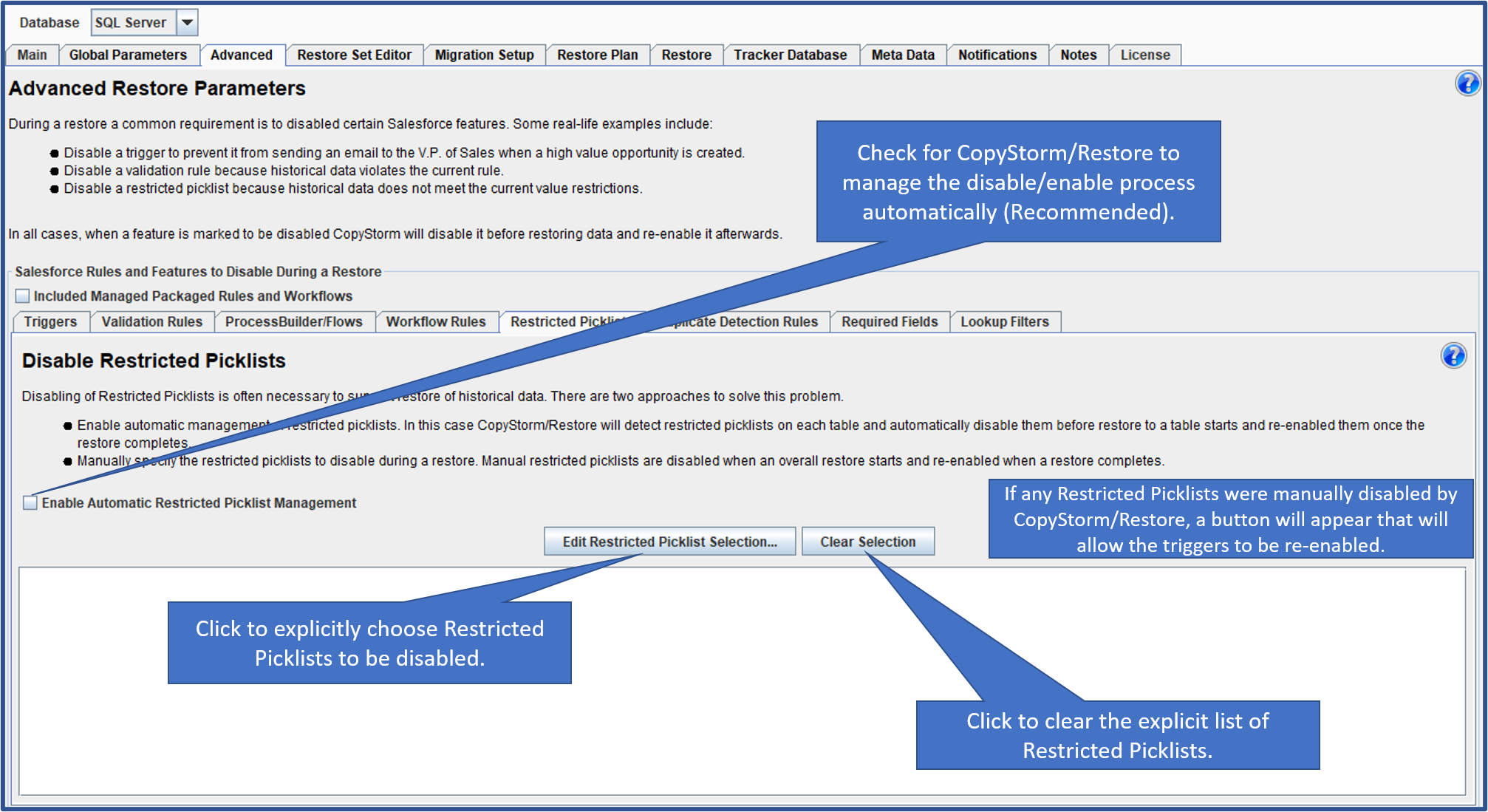The image size is (1488, 812).
Task: Open the Database dropdown arrow
Action: pos(188,22)
